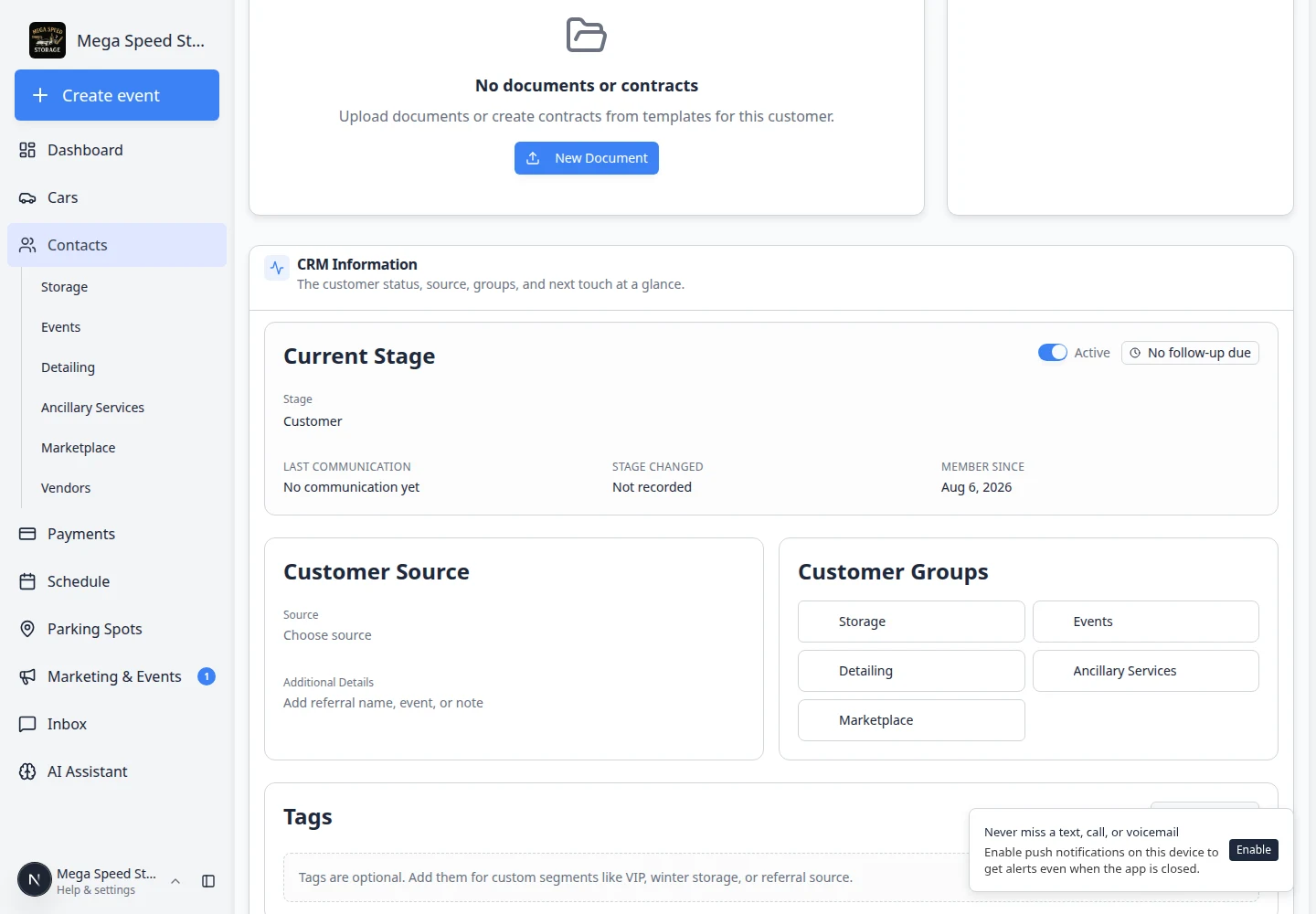Click the Marketing & Events megaphone icon
1316x914 pixels.
click(x=27, y=676)
